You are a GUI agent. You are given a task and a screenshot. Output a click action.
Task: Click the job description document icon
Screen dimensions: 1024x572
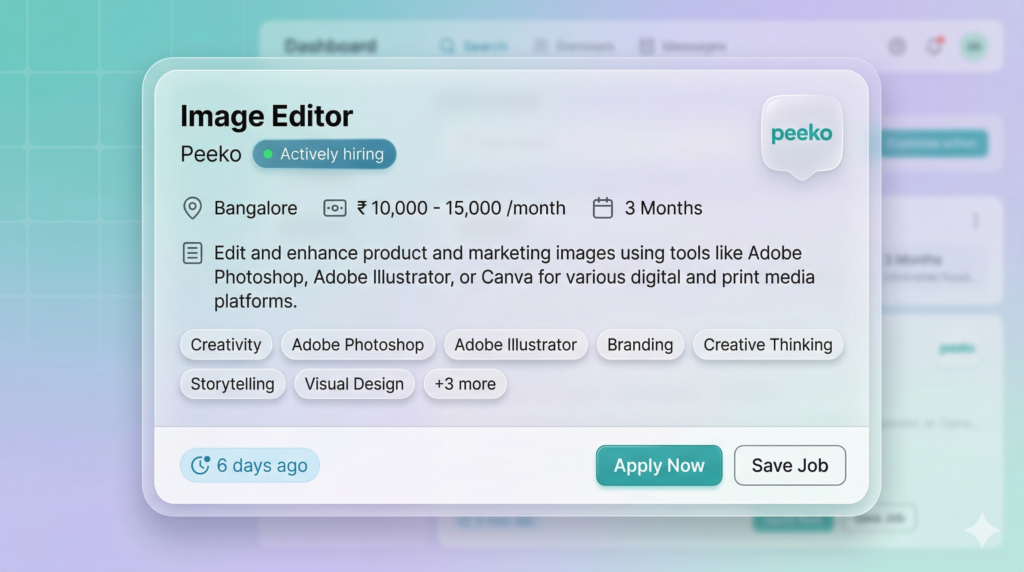(192, 253)
